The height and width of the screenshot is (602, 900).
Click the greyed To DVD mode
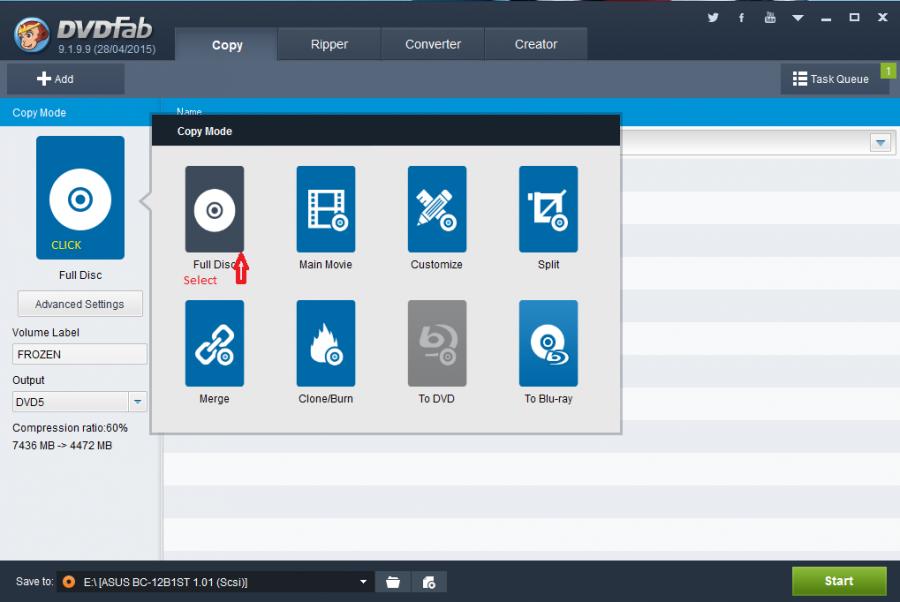[437, 343]
